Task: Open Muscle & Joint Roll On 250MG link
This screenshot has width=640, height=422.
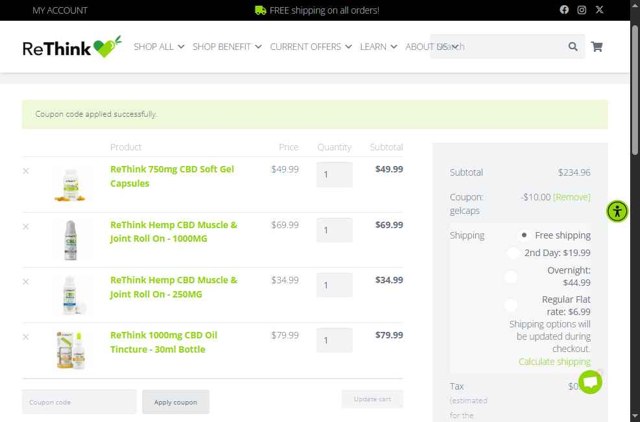Action: click(173, 287)
